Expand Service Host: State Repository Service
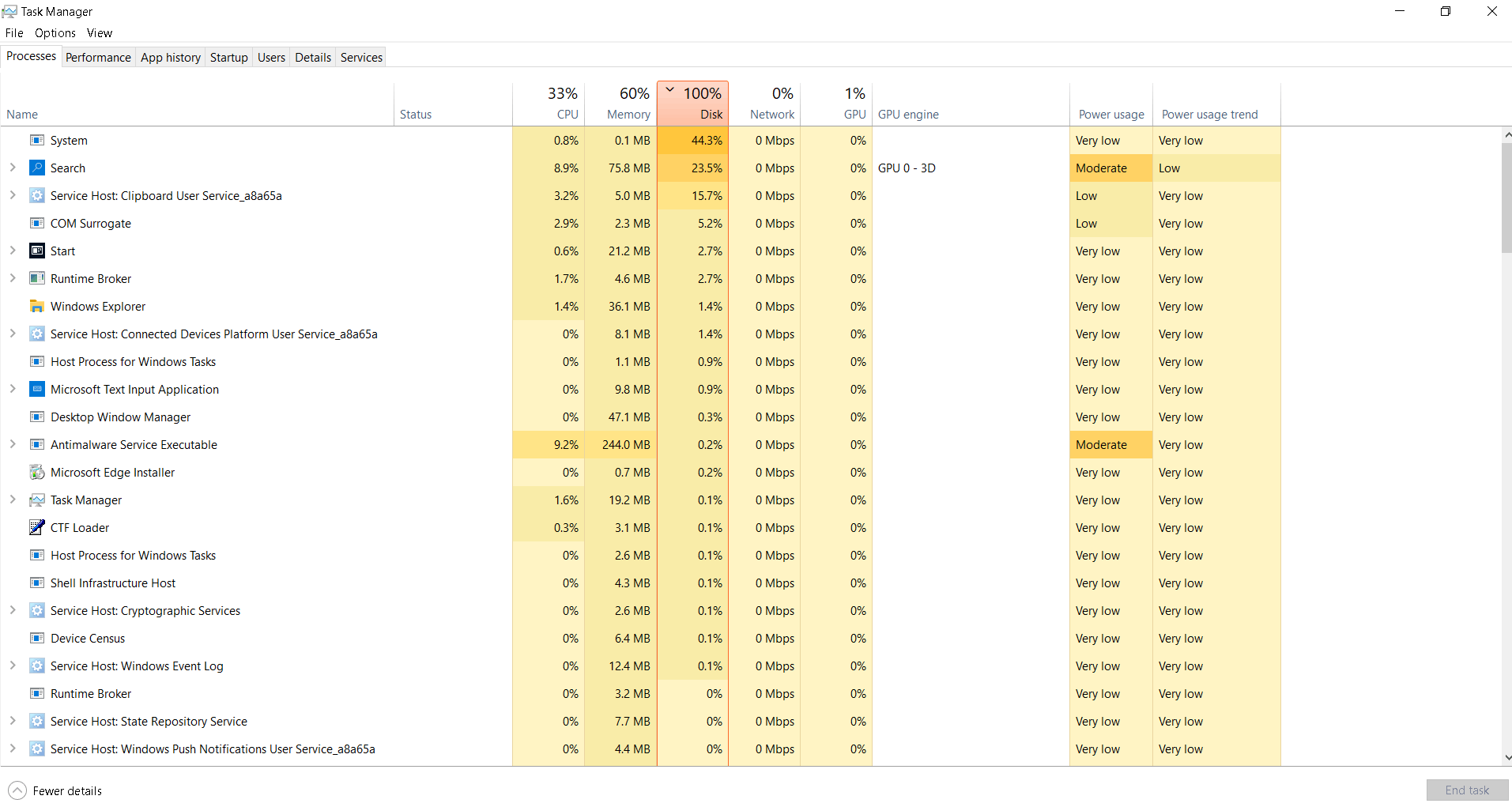 (13, 721)
